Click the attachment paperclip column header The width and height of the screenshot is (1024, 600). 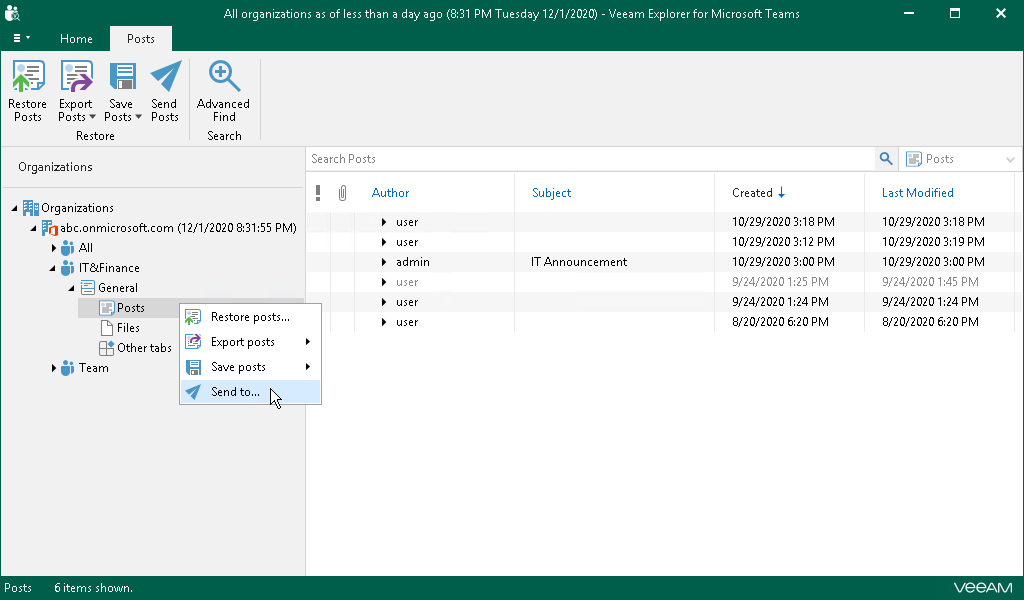pos(342,193)
